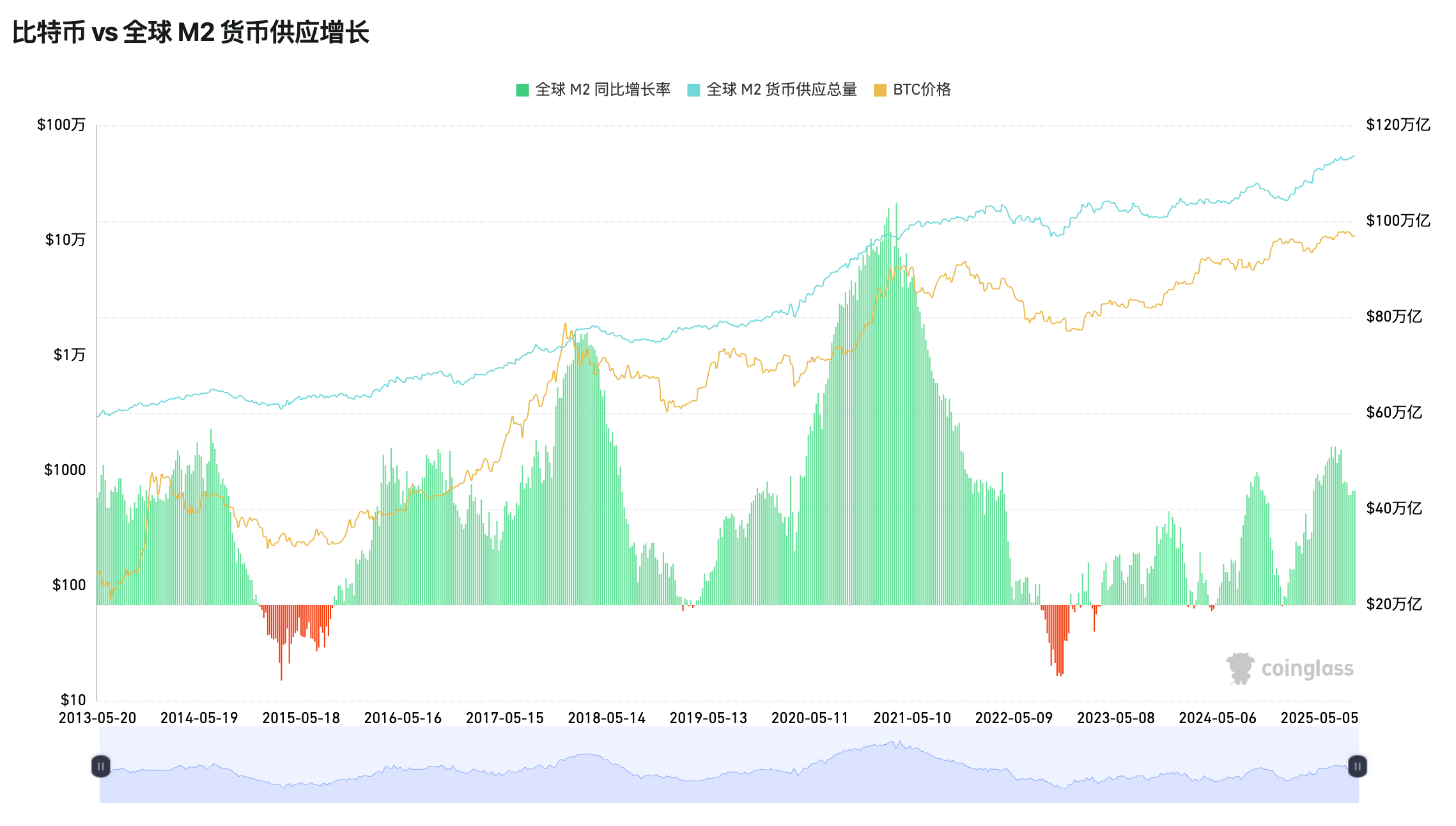
Task: Hide the BTC价格 series via legend
Action: point(921,90)
